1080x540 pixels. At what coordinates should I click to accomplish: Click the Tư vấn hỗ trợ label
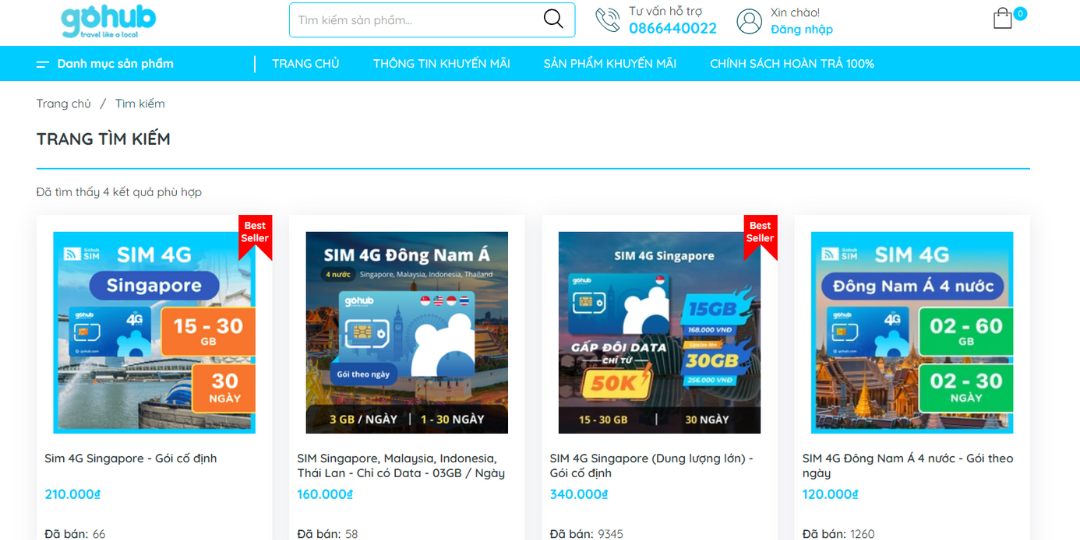click(665, 11)
